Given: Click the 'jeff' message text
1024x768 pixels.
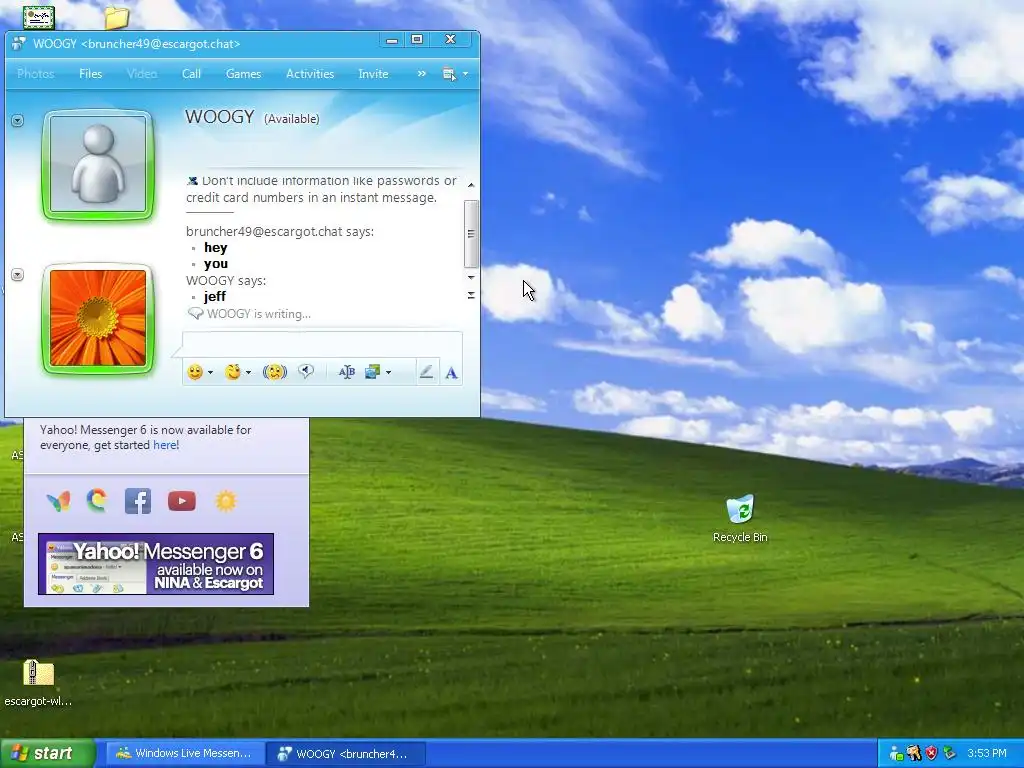Looking at the screenshot, I should (215, 296).
